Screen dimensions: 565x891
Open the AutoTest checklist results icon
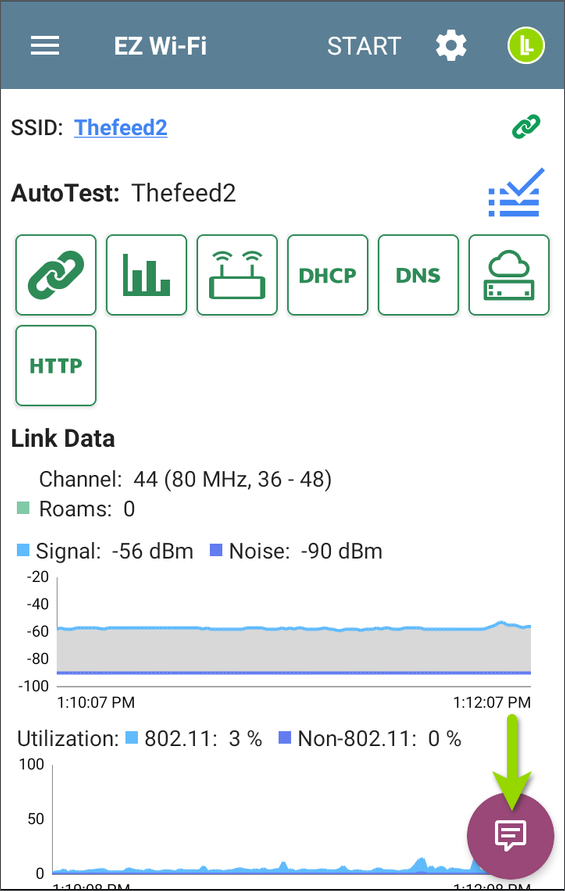516,193
